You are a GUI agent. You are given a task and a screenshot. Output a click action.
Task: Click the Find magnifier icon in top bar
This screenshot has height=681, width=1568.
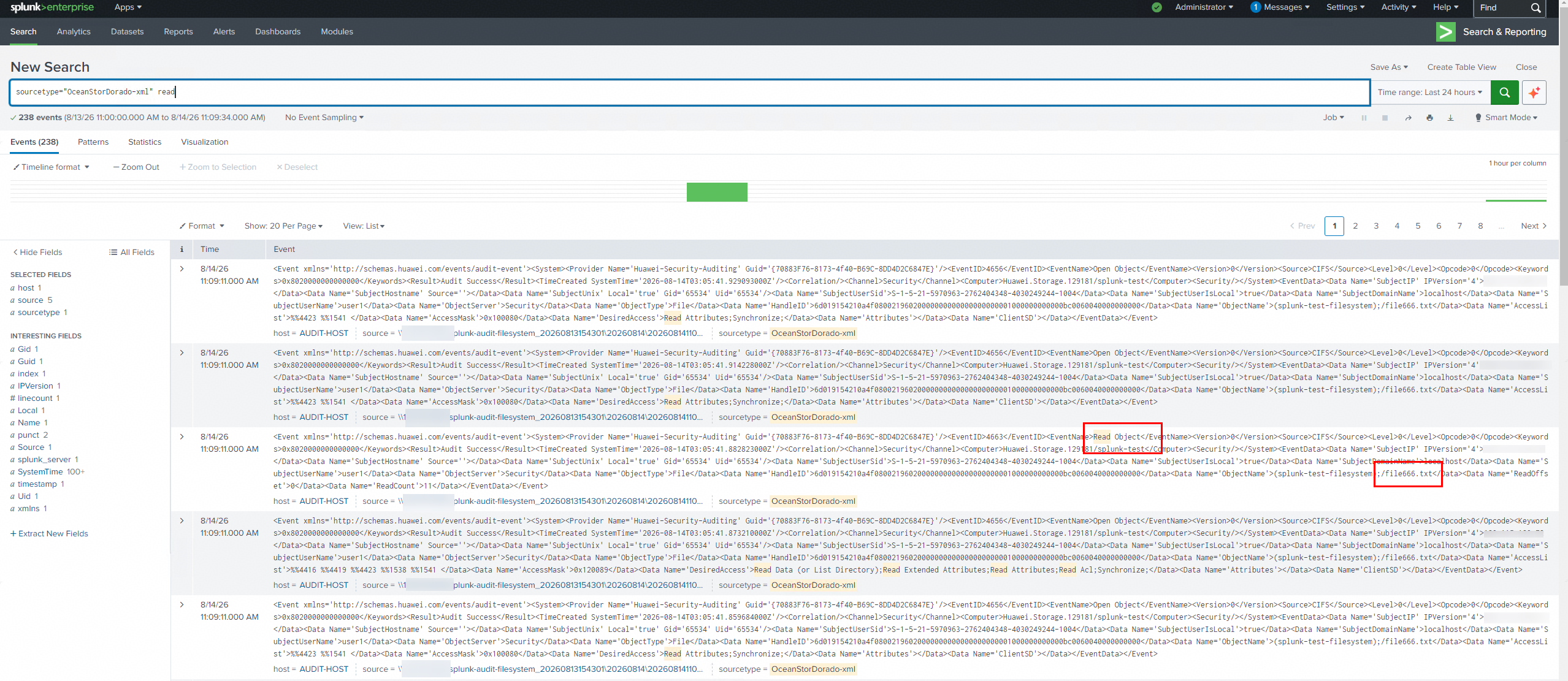1535,8
